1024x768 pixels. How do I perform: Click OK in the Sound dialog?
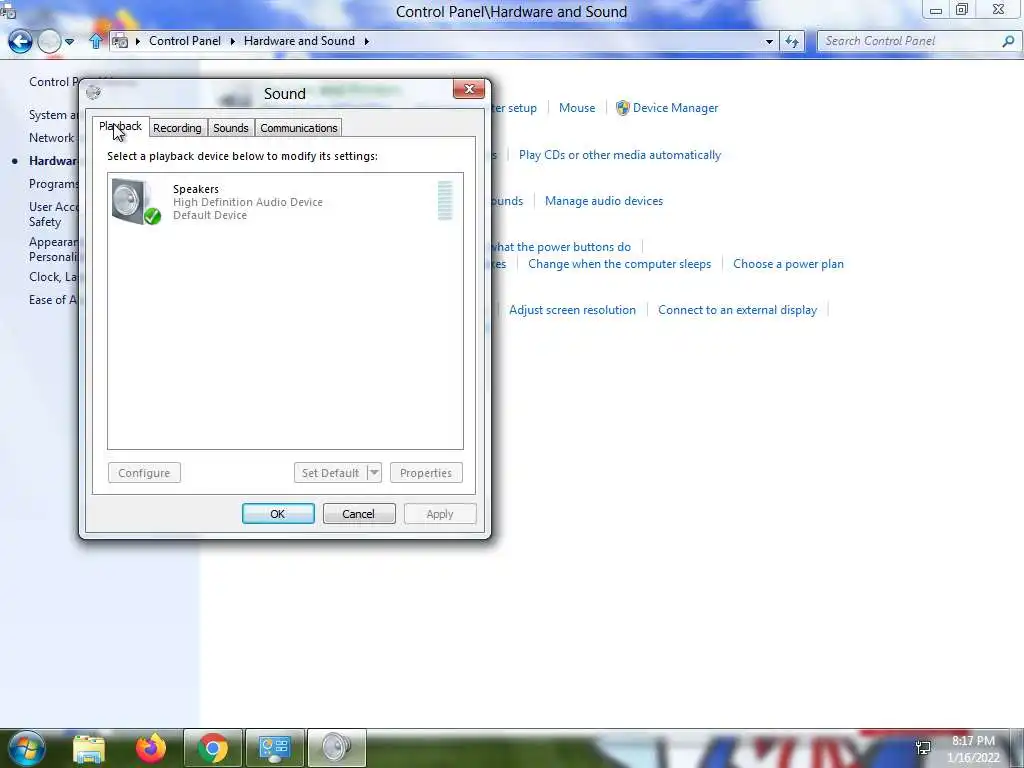[278, 514]
